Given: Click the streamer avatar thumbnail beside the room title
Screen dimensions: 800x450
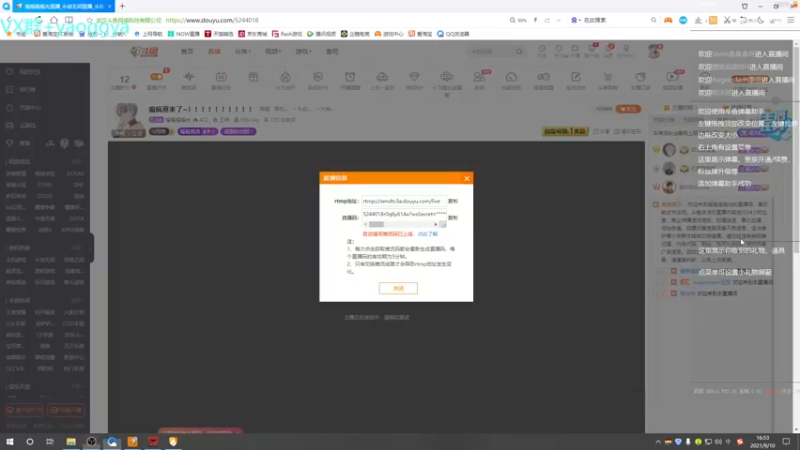Looking at the screenshot, I should click(x=128, y=120).
